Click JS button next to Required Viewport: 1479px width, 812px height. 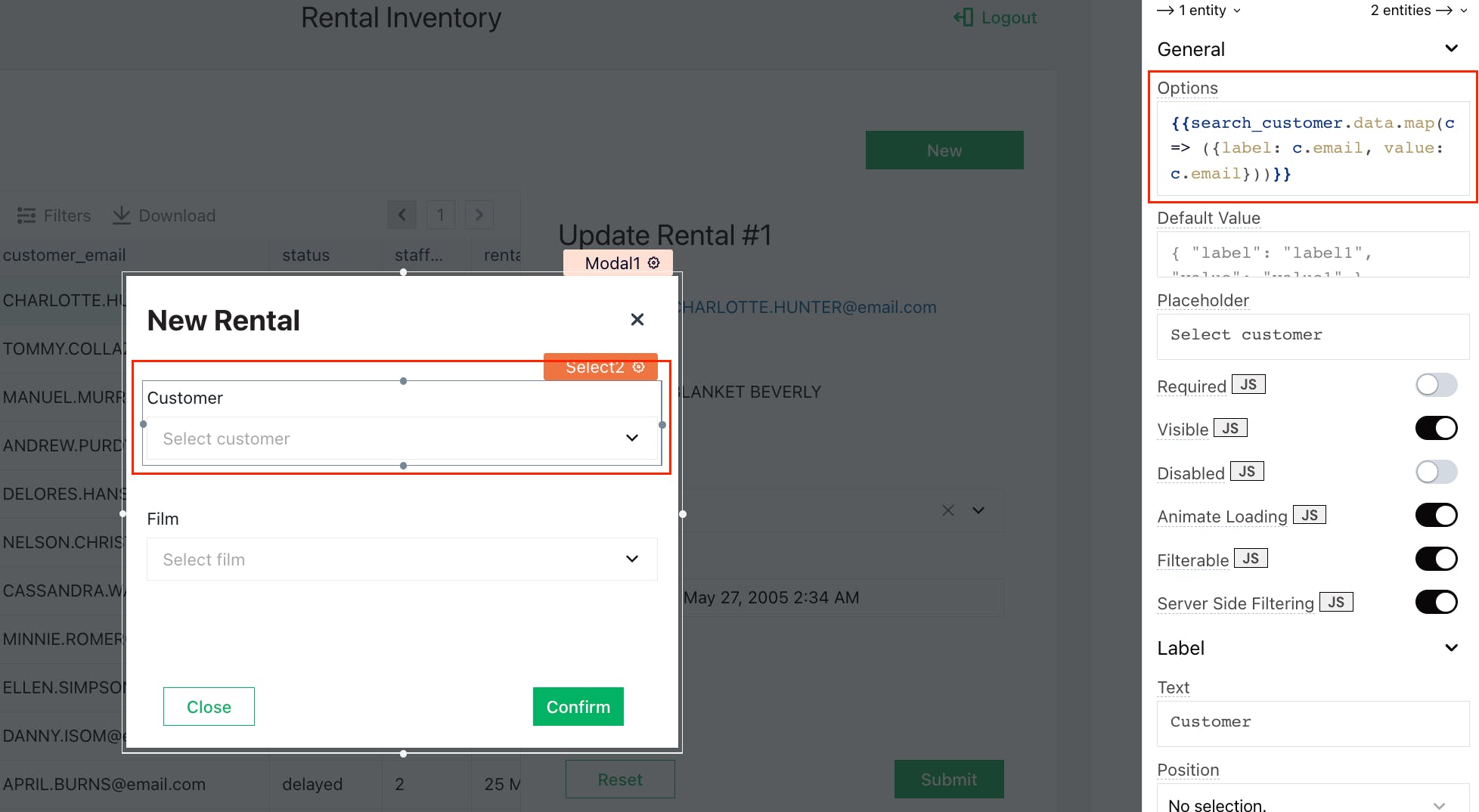point(1248,385)
